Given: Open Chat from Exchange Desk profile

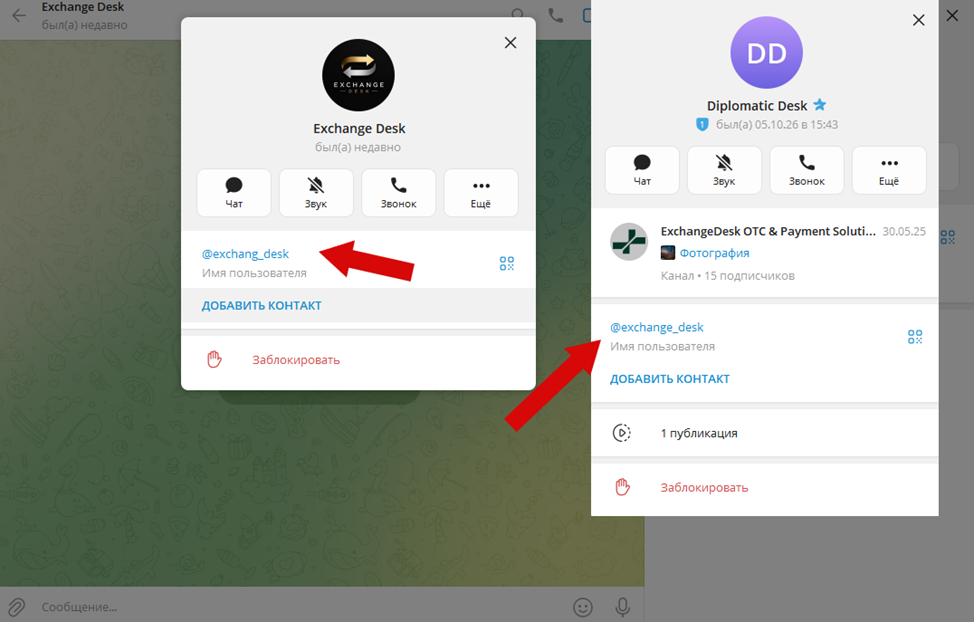Looking at the screenshot, I should point(234,193).
